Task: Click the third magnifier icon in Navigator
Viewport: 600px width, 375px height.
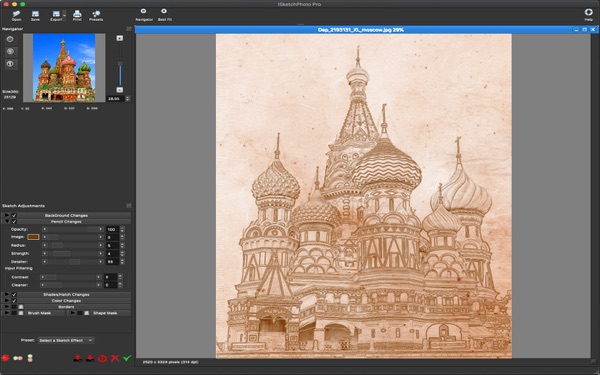Action: [x=10, y=64]
